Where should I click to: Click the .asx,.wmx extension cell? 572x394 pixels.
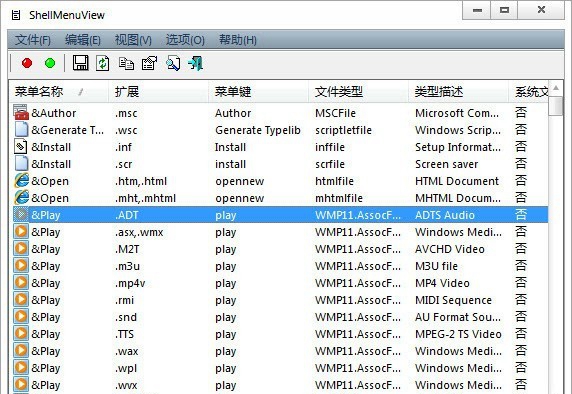coord(139,232)
